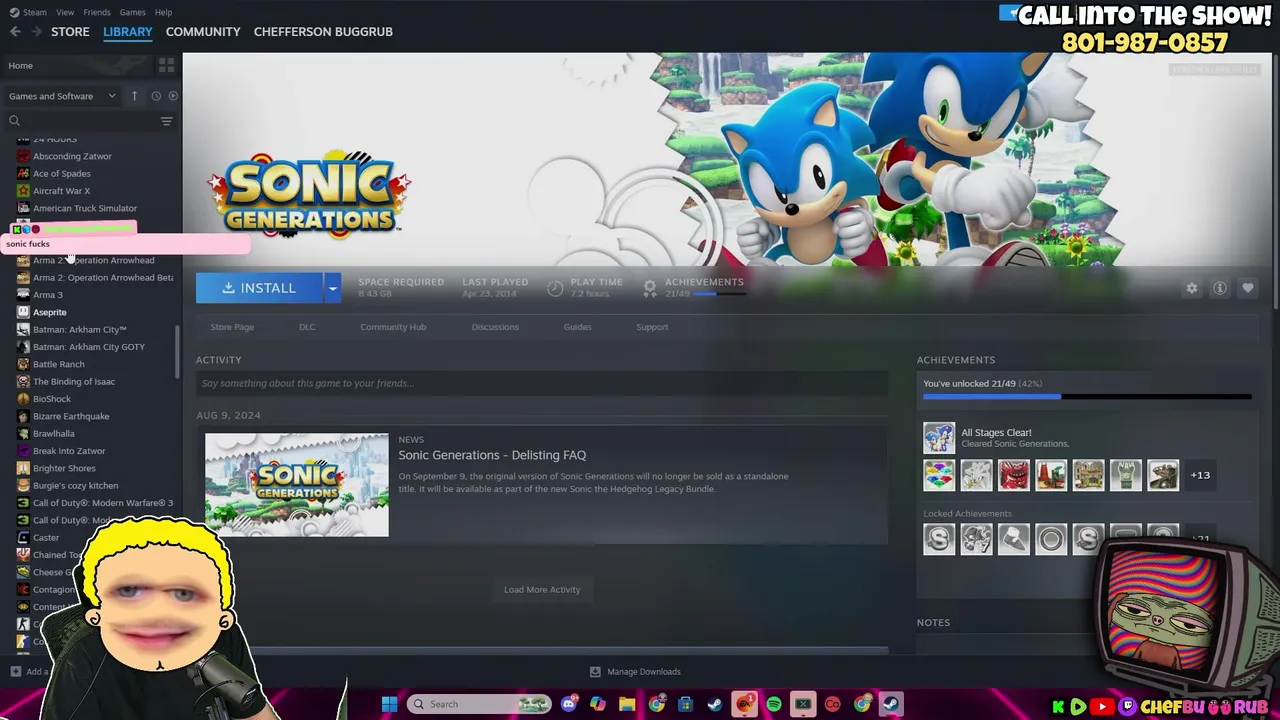Show 13 more unlocked achievements
1280x720 pixels.
click(x=1200, y=475)
